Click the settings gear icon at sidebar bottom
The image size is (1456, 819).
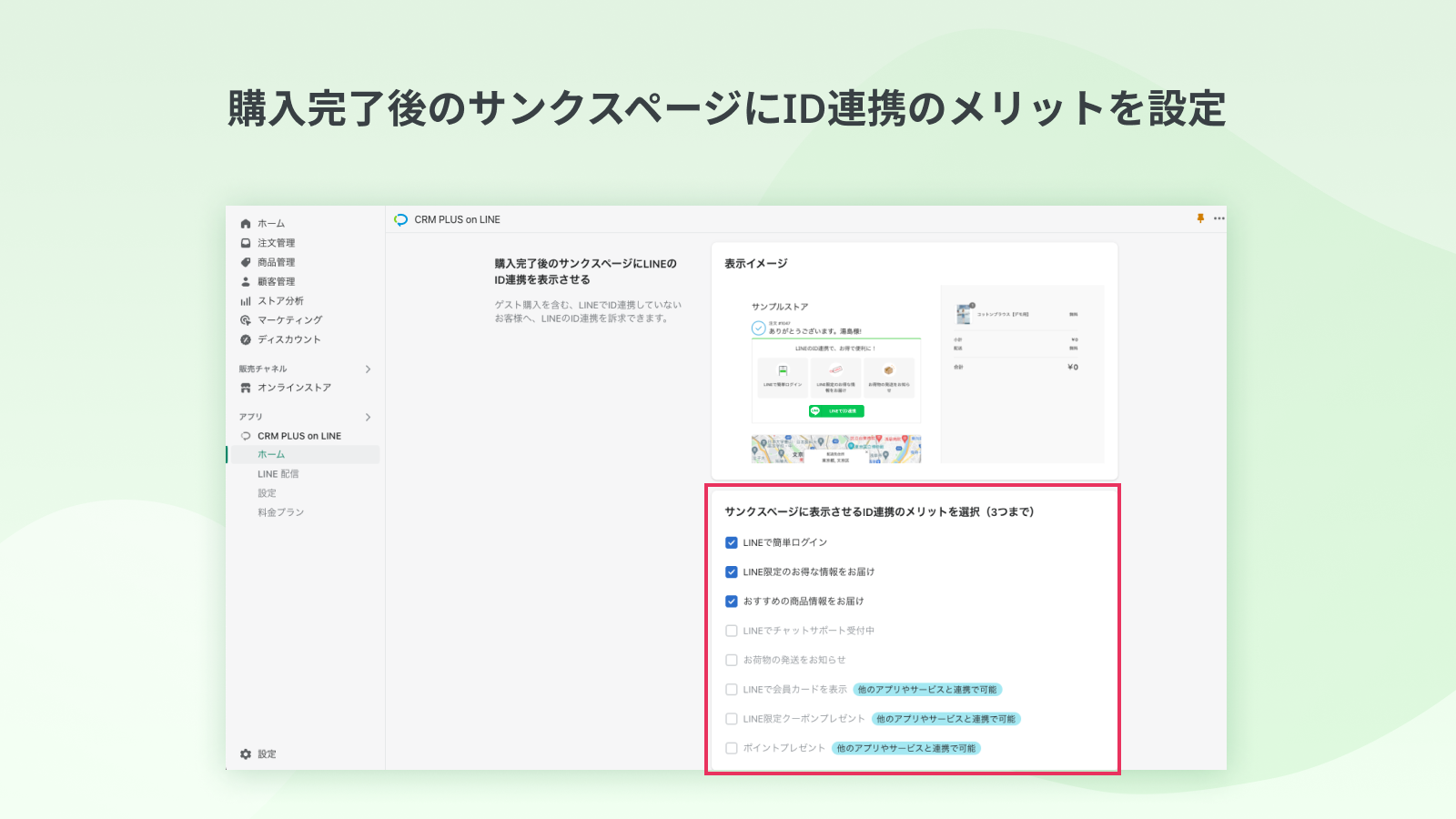point(246,754)
